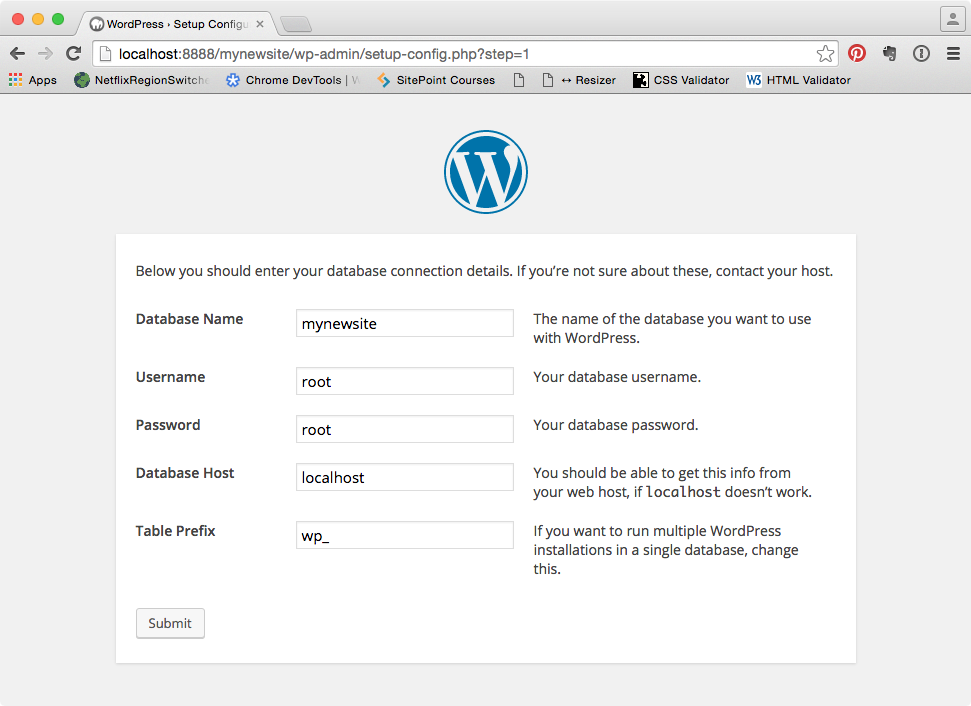Click the text 'Your database password.'
This screenshot has height=706, width=971.
pyautogui.click(x=616, y=425)
